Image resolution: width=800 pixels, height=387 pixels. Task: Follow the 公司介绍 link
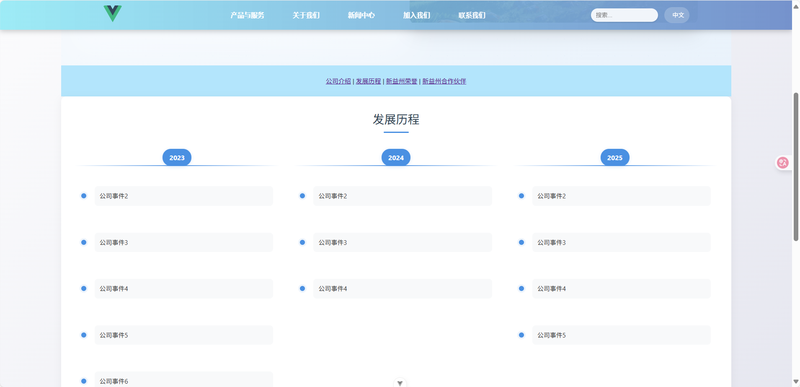(x=338, y=81)
